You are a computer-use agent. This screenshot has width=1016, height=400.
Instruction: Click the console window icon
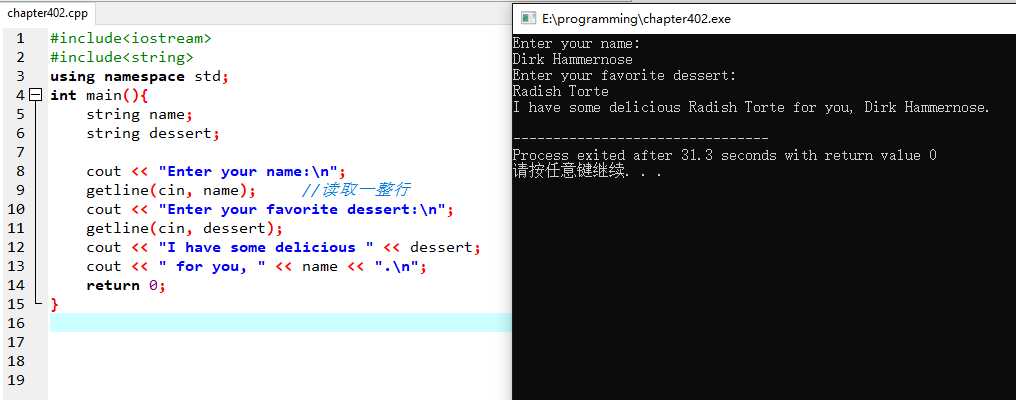529,18
